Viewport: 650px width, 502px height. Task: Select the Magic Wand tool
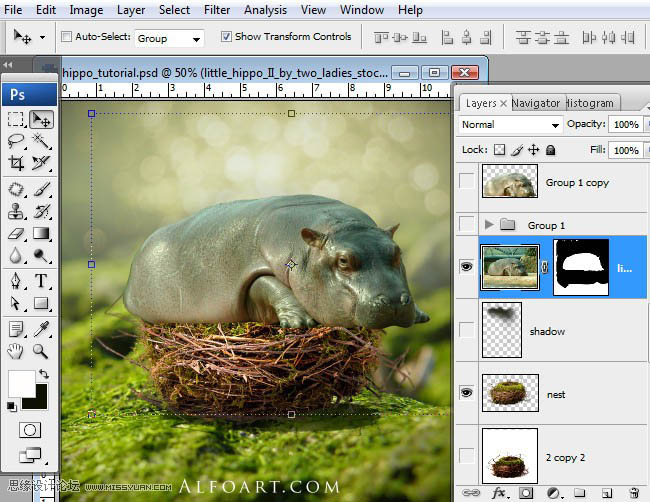click(x=41, y=141)
